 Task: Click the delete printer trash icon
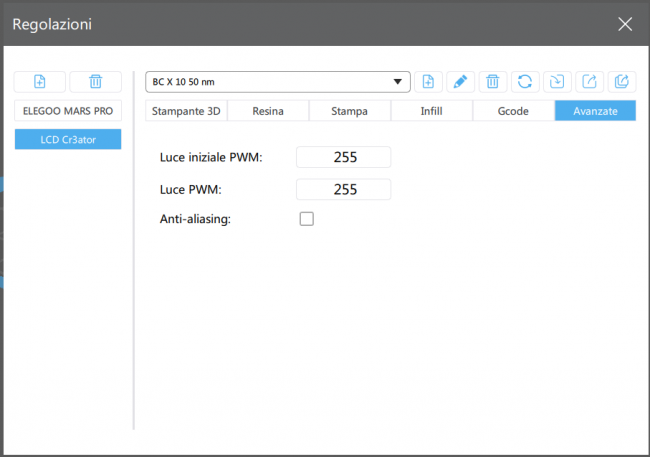pyautogui.click(x=95, y=82)
